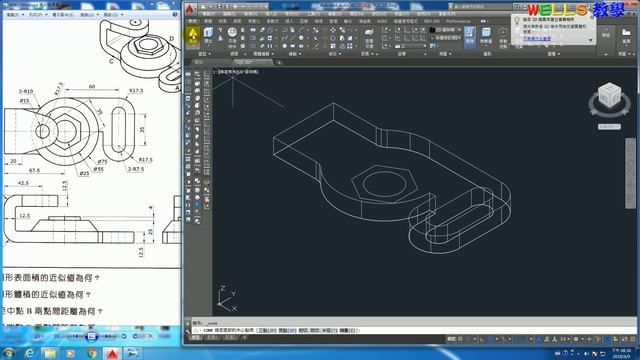Click the highlighted Cone primitive tool

pyautogui.click(x=193, y=36)
